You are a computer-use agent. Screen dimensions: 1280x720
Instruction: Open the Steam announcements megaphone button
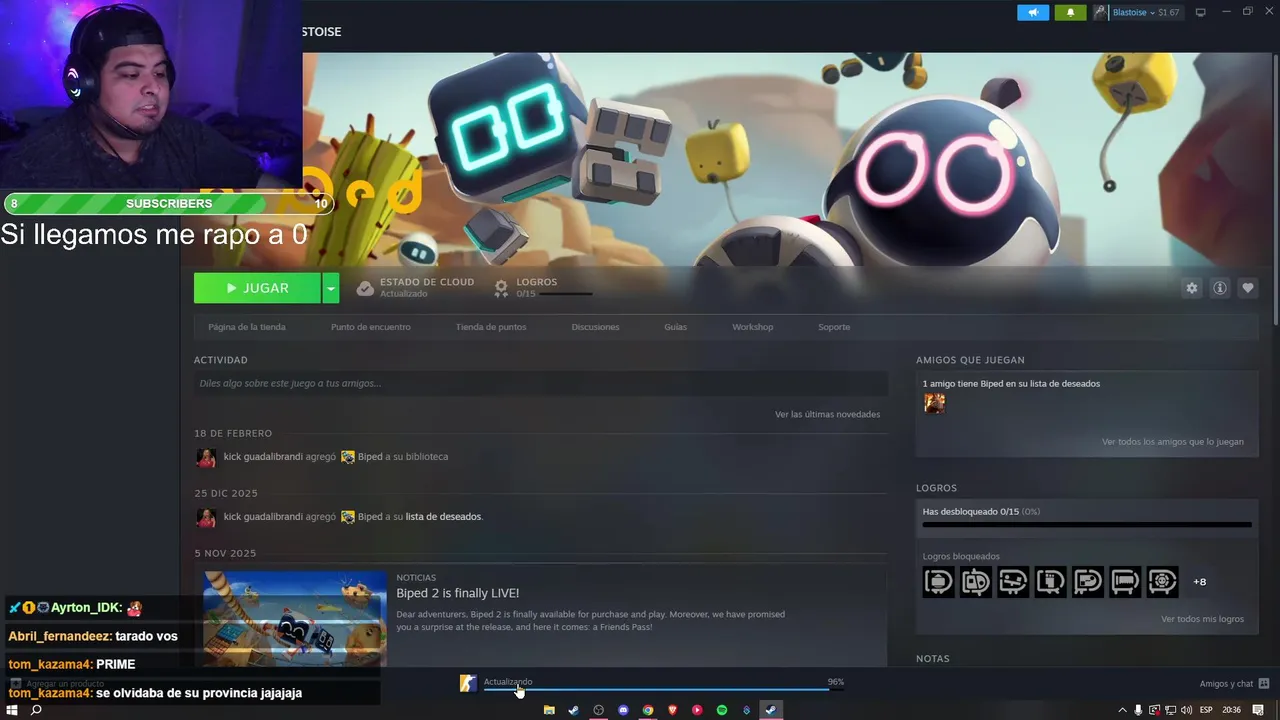[1033, 12]
